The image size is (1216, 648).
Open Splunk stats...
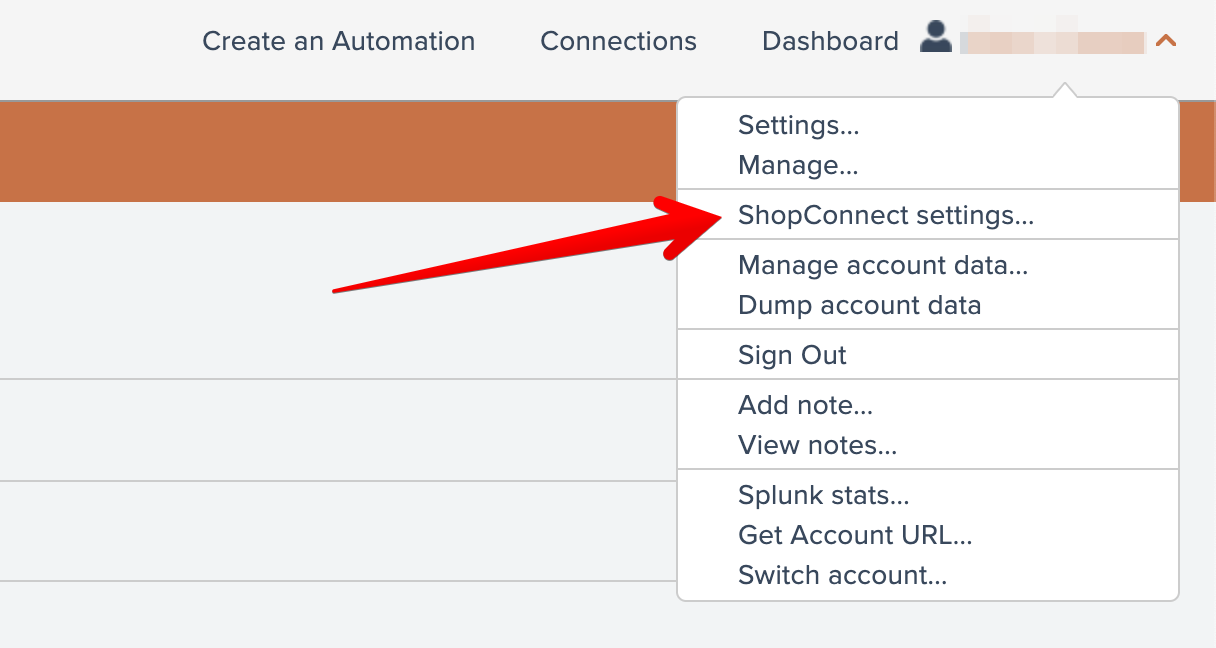coord(823,495)
